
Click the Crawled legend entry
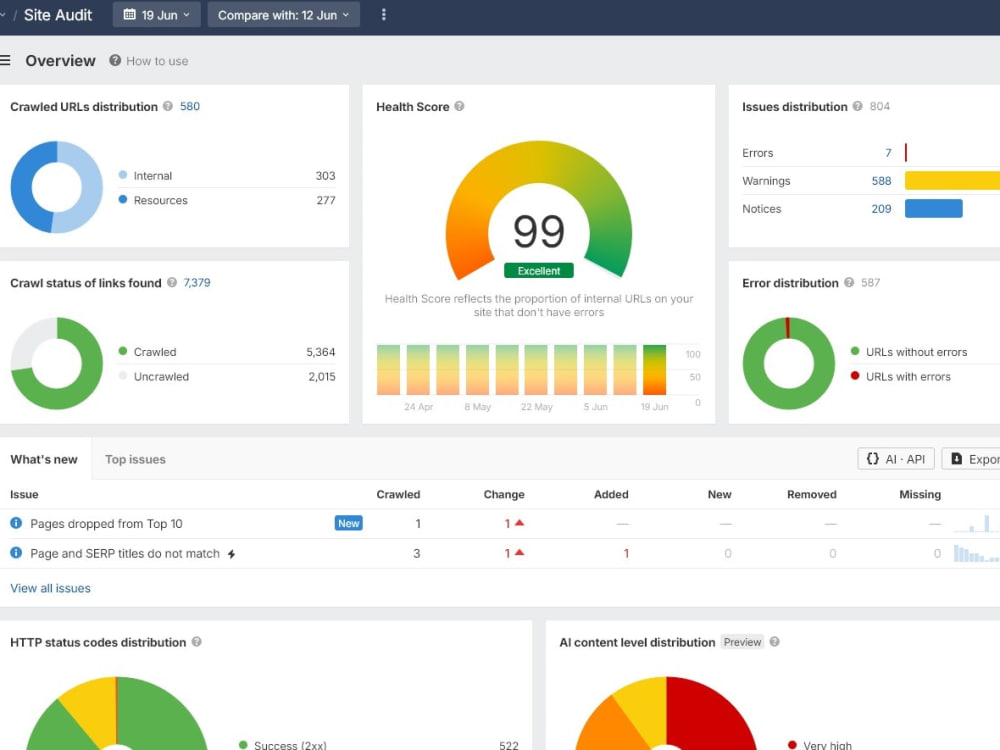(147, 352)
